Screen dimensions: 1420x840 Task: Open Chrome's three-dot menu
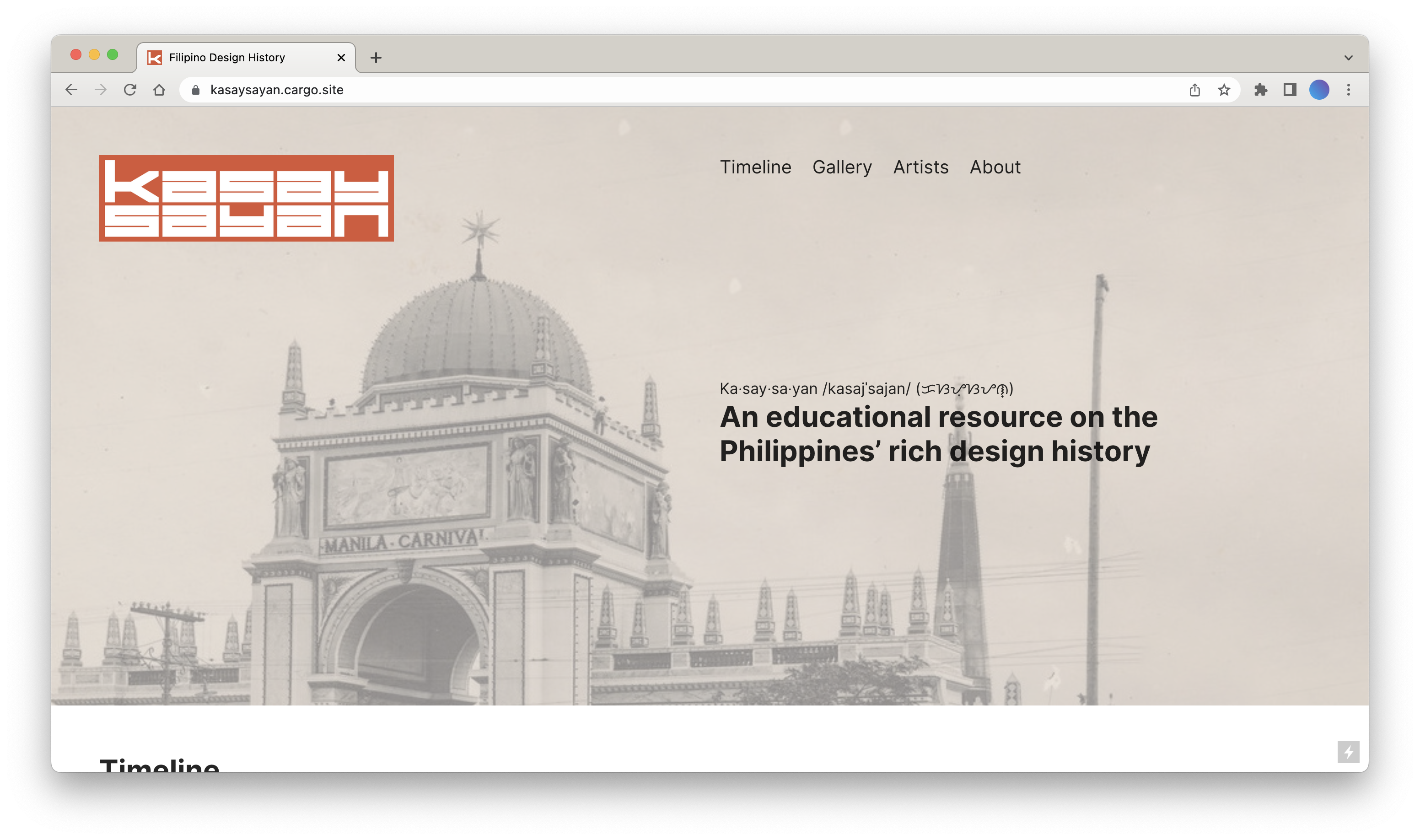click(x=1349, y=89)
